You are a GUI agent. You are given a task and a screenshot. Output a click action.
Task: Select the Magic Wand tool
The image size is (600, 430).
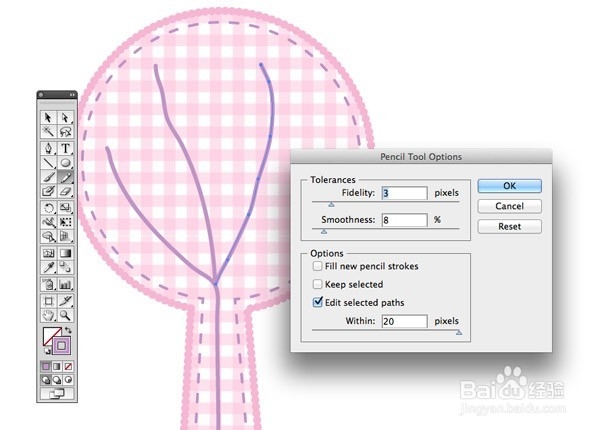[x=49, y=132]
